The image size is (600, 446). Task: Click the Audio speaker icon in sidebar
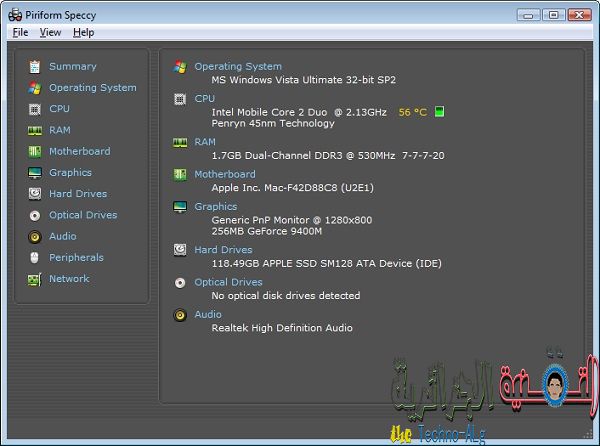tap(35, 237)
